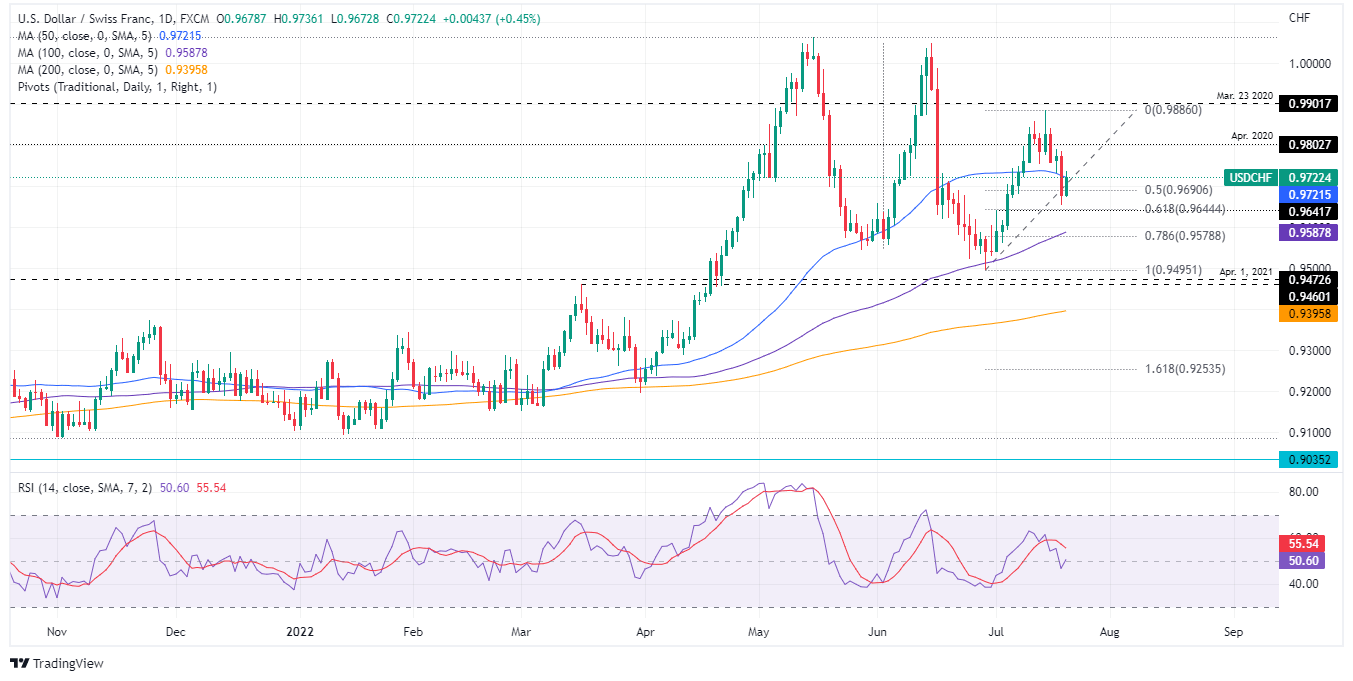Click the TradingView text link
This screenshot has height=681, width=1353.
point(69,663)
